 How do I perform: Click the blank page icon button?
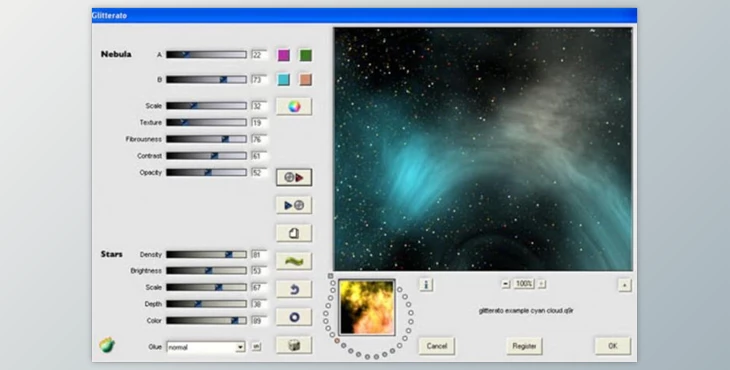[294, 233]
